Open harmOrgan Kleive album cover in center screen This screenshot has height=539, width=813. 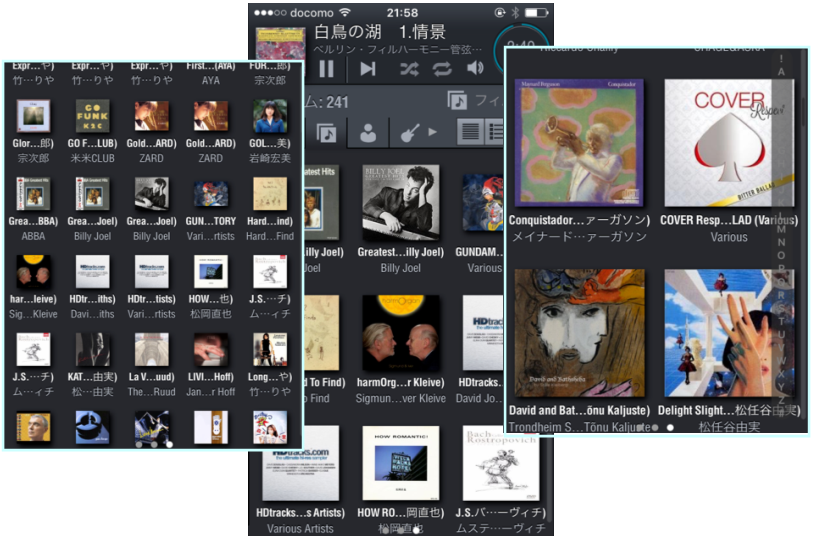pyautogui.click(x=401, y=332)
